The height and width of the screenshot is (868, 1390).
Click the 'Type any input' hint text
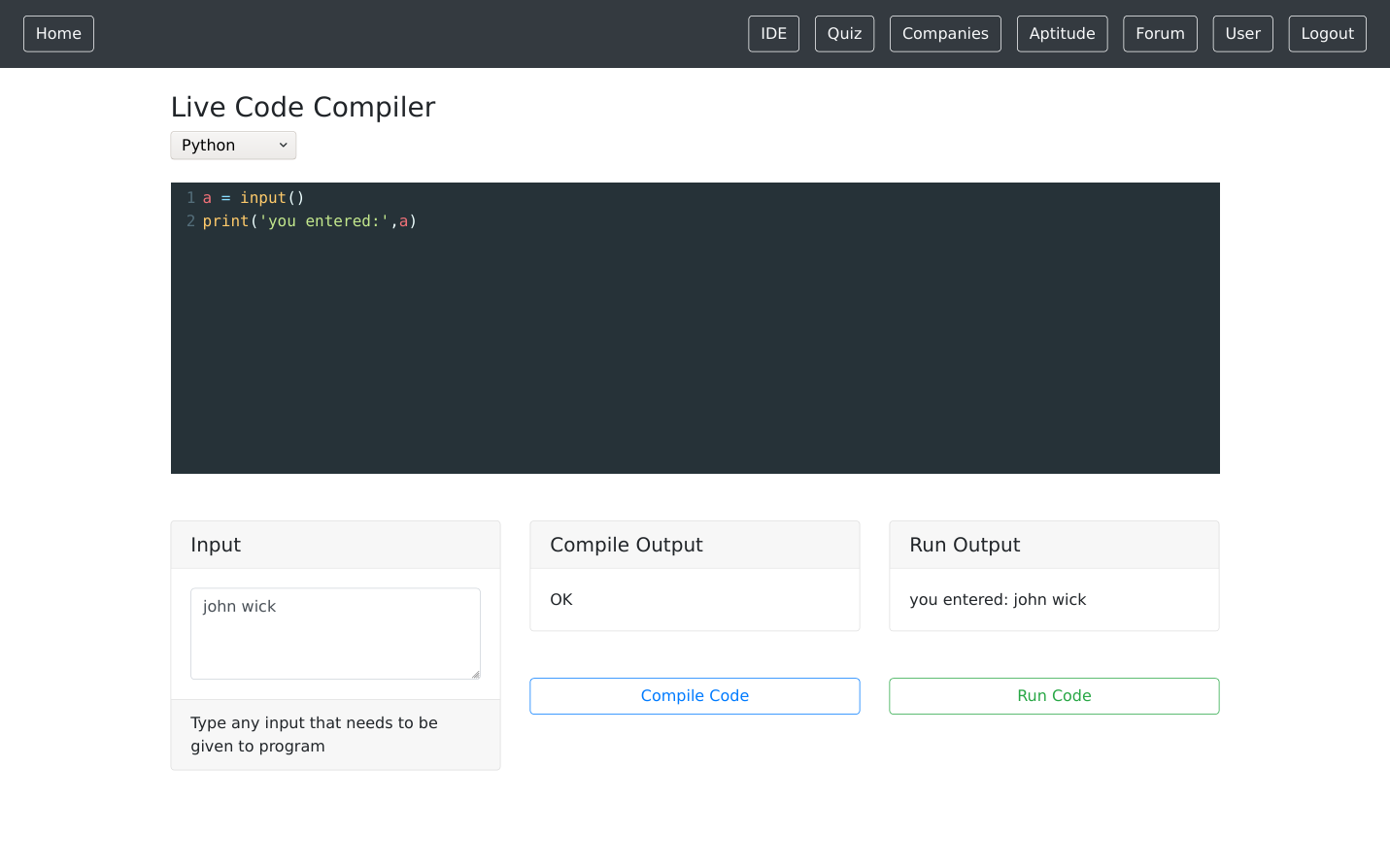(314, 735)
